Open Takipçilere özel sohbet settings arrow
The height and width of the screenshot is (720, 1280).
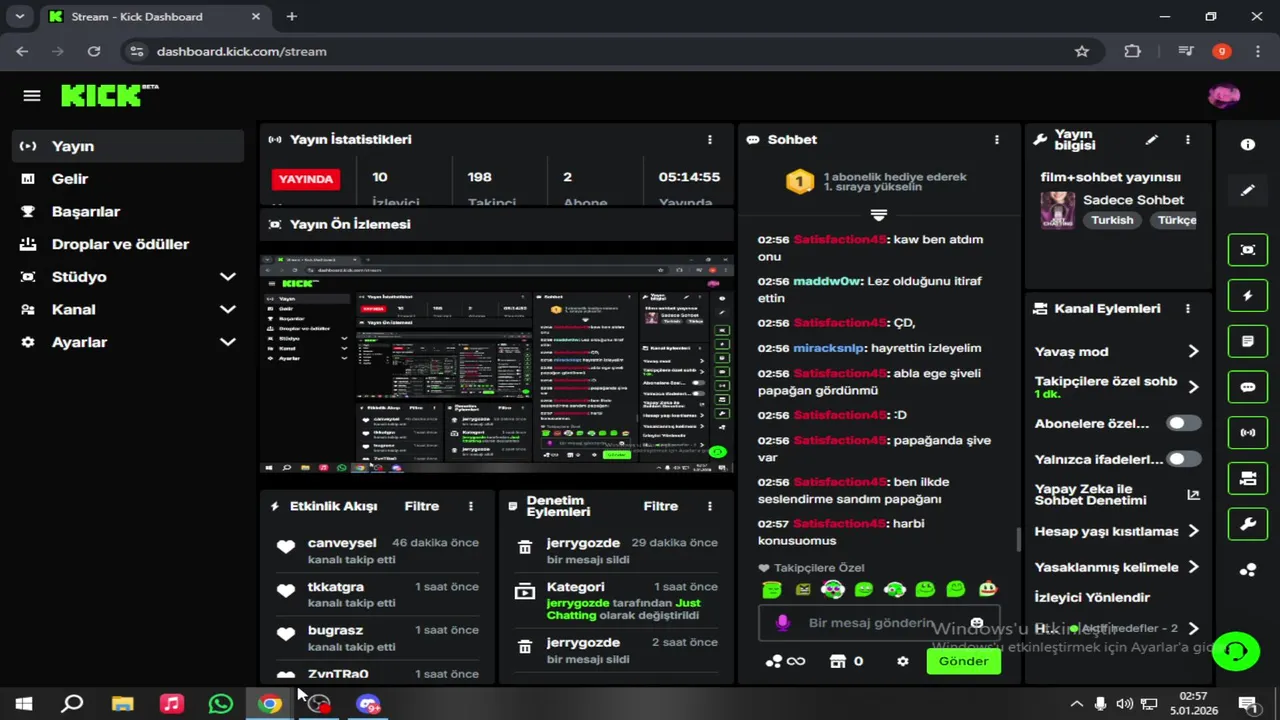tap(1193, 387)
